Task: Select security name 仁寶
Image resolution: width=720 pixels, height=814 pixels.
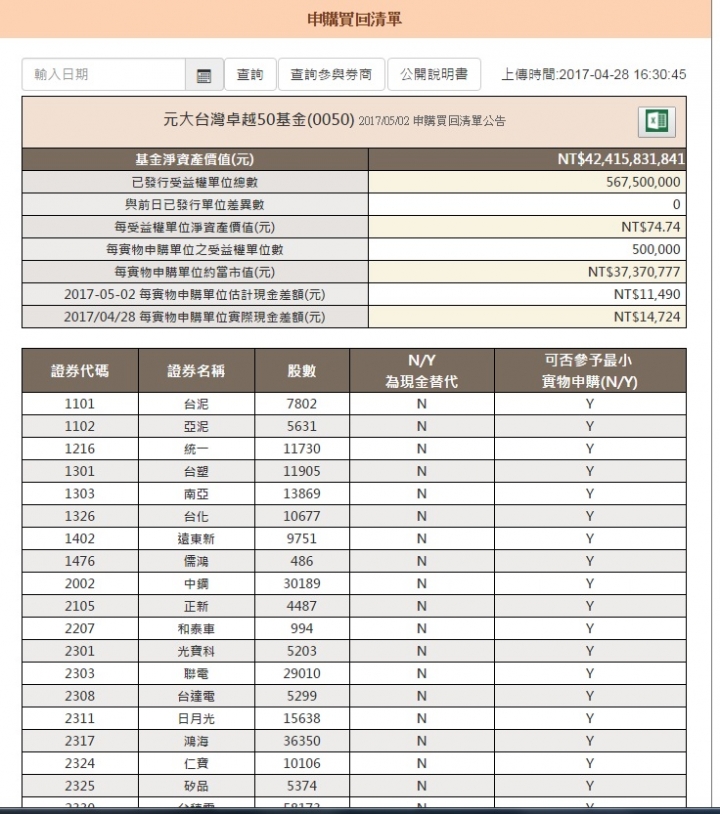Action: point(196,764)
